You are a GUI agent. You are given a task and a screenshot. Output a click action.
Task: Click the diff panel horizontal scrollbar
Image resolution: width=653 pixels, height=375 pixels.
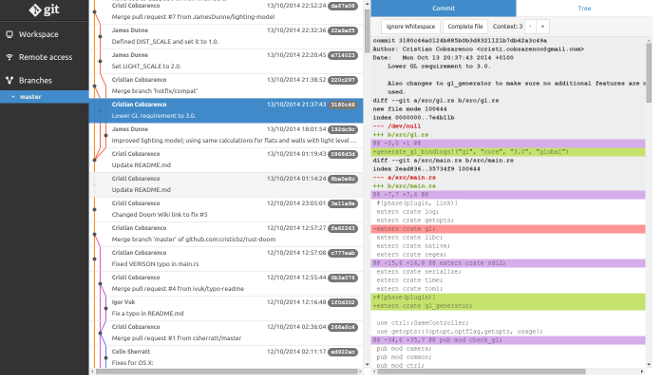tap(481, 371)
